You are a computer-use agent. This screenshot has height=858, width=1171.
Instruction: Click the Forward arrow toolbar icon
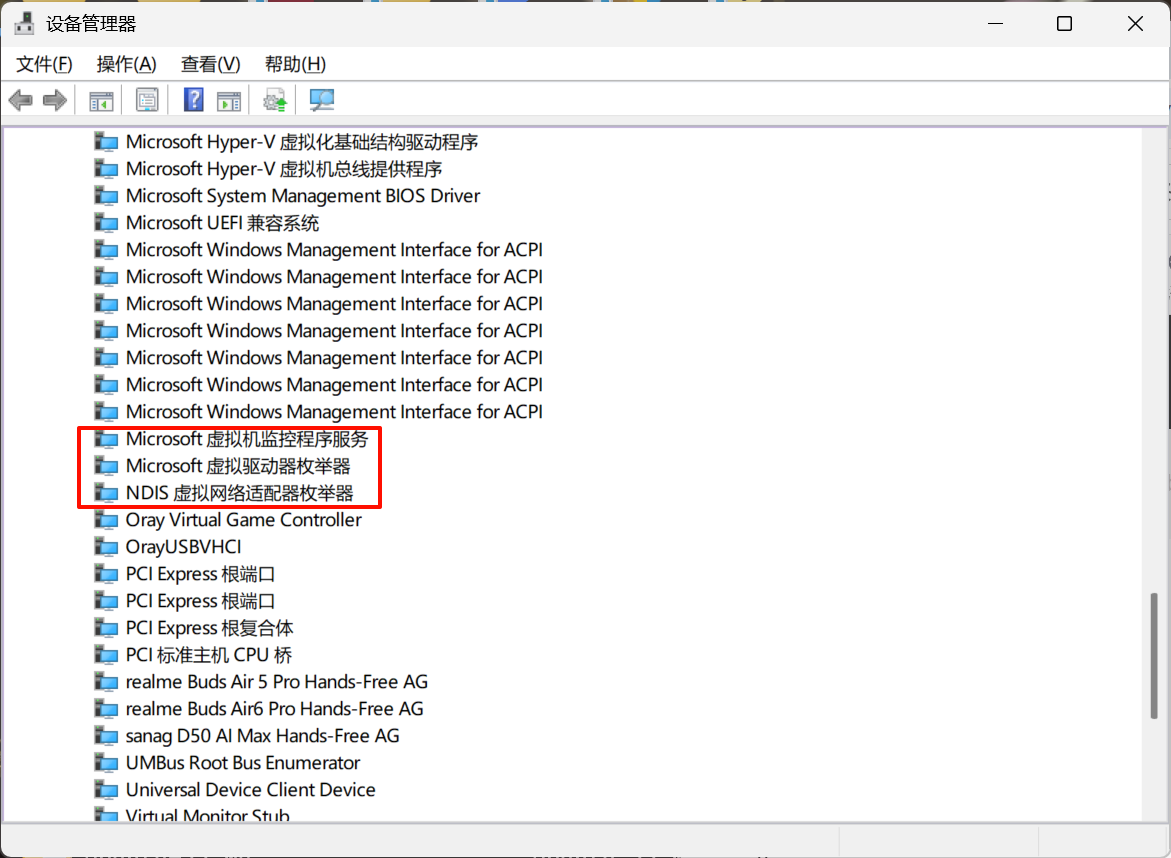point(55,100)
